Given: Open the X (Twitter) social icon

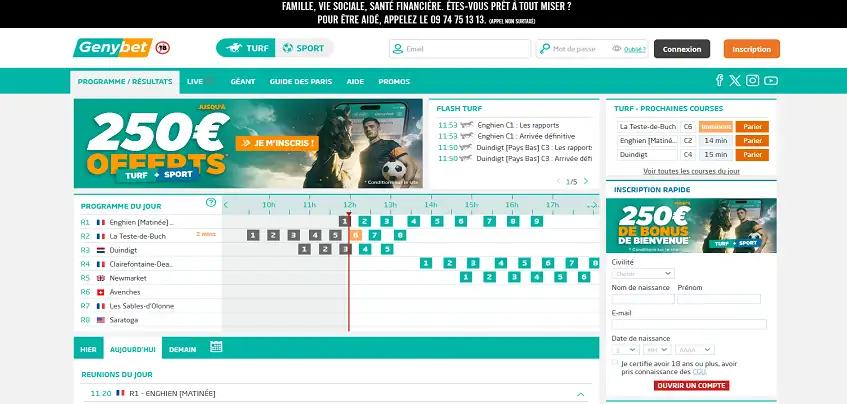Looking at the screenshot, I should 735,80.
